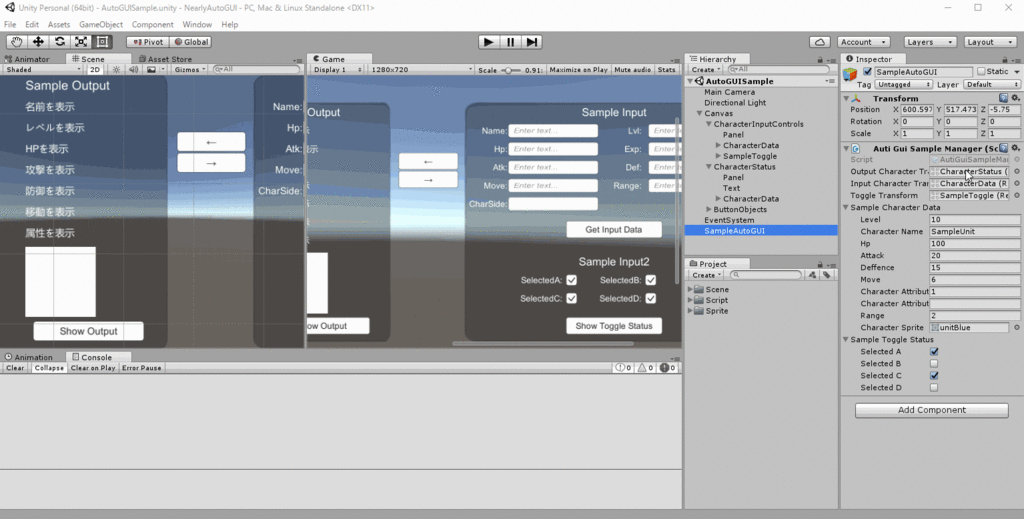This screenshot has height=519, width=1024.
Task: Open the Layers dropdown
Action: point(929,42)
